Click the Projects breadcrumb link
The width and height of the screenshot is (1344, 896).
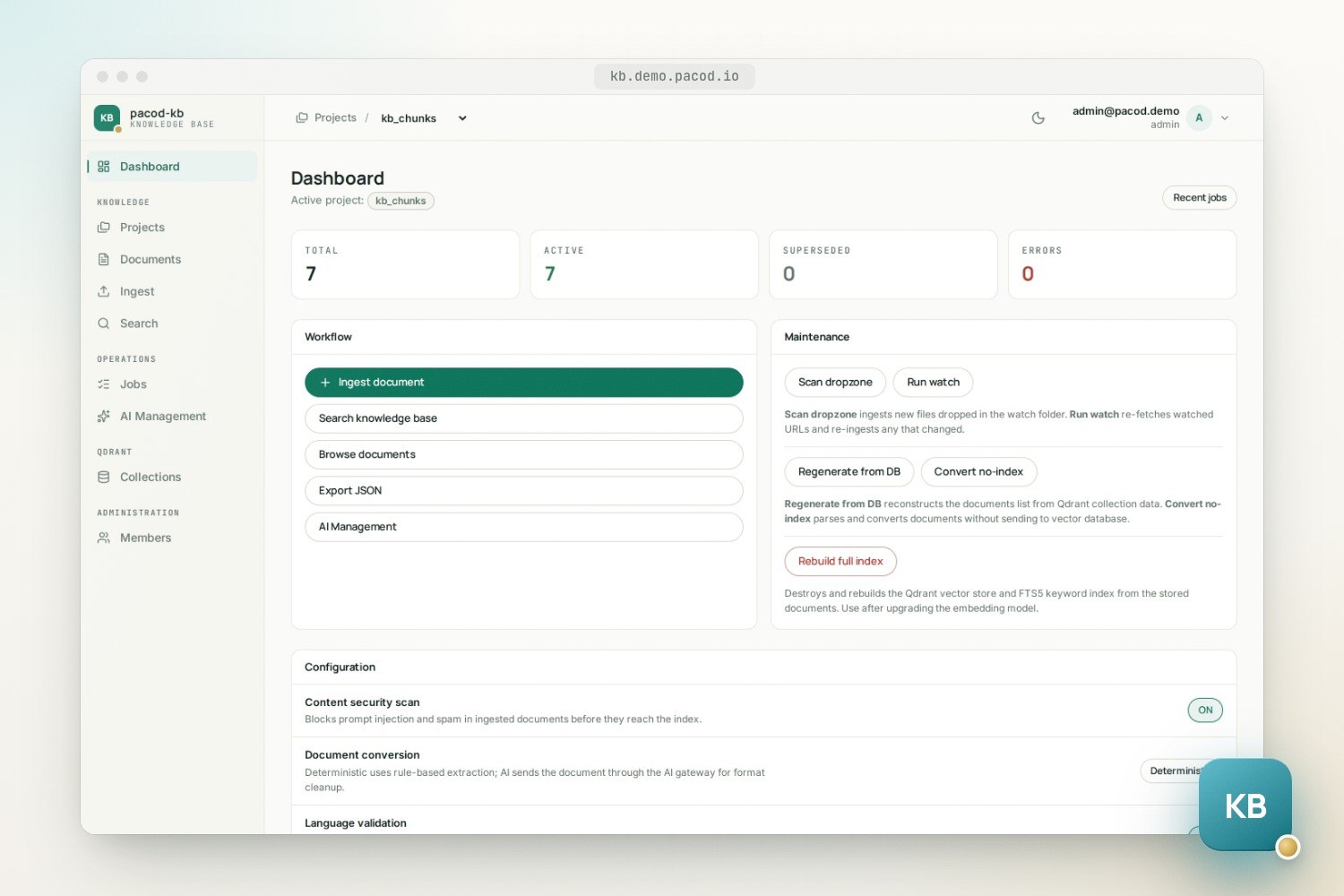[335, 118]
